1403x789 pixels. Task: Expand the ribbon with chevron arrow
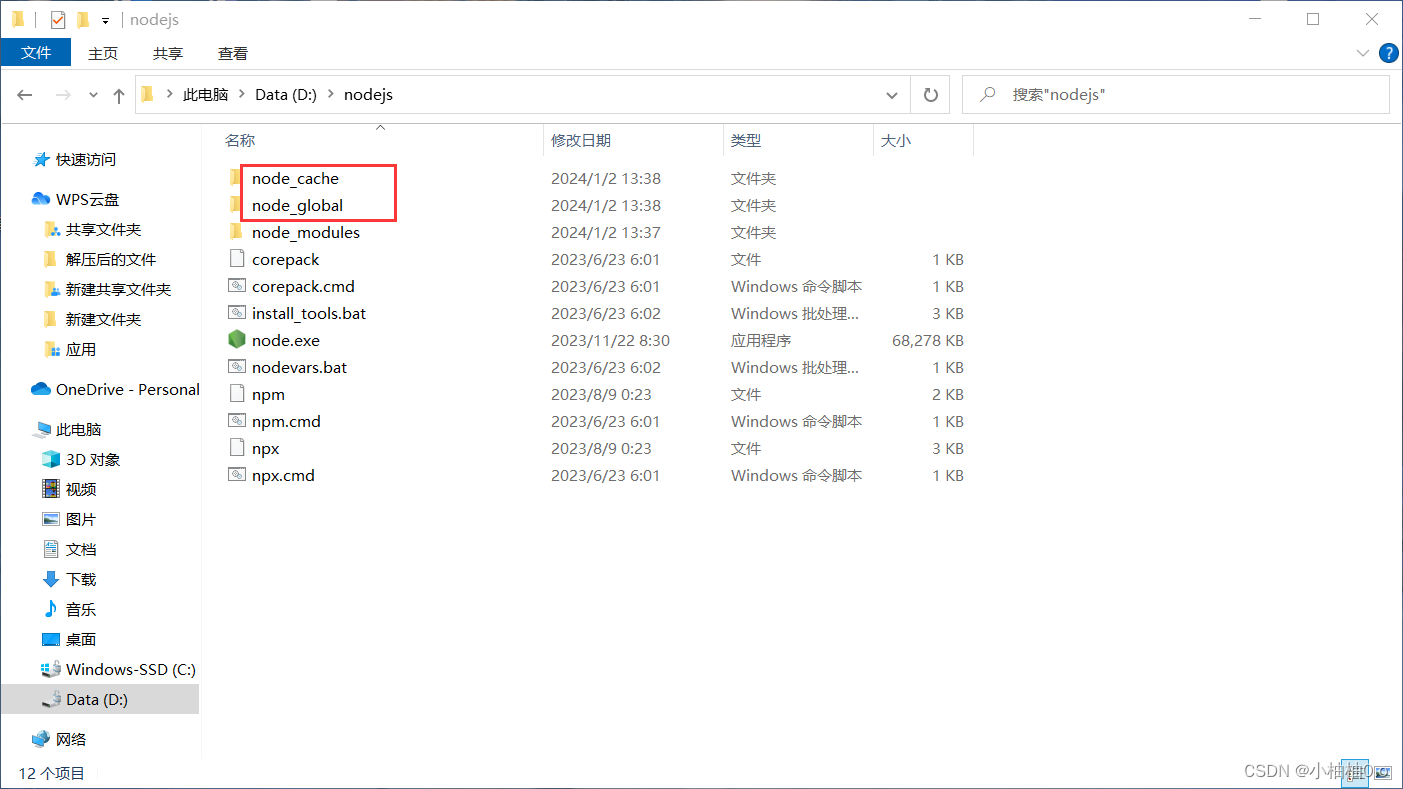pyautogui.click(x=1362, y=53)
